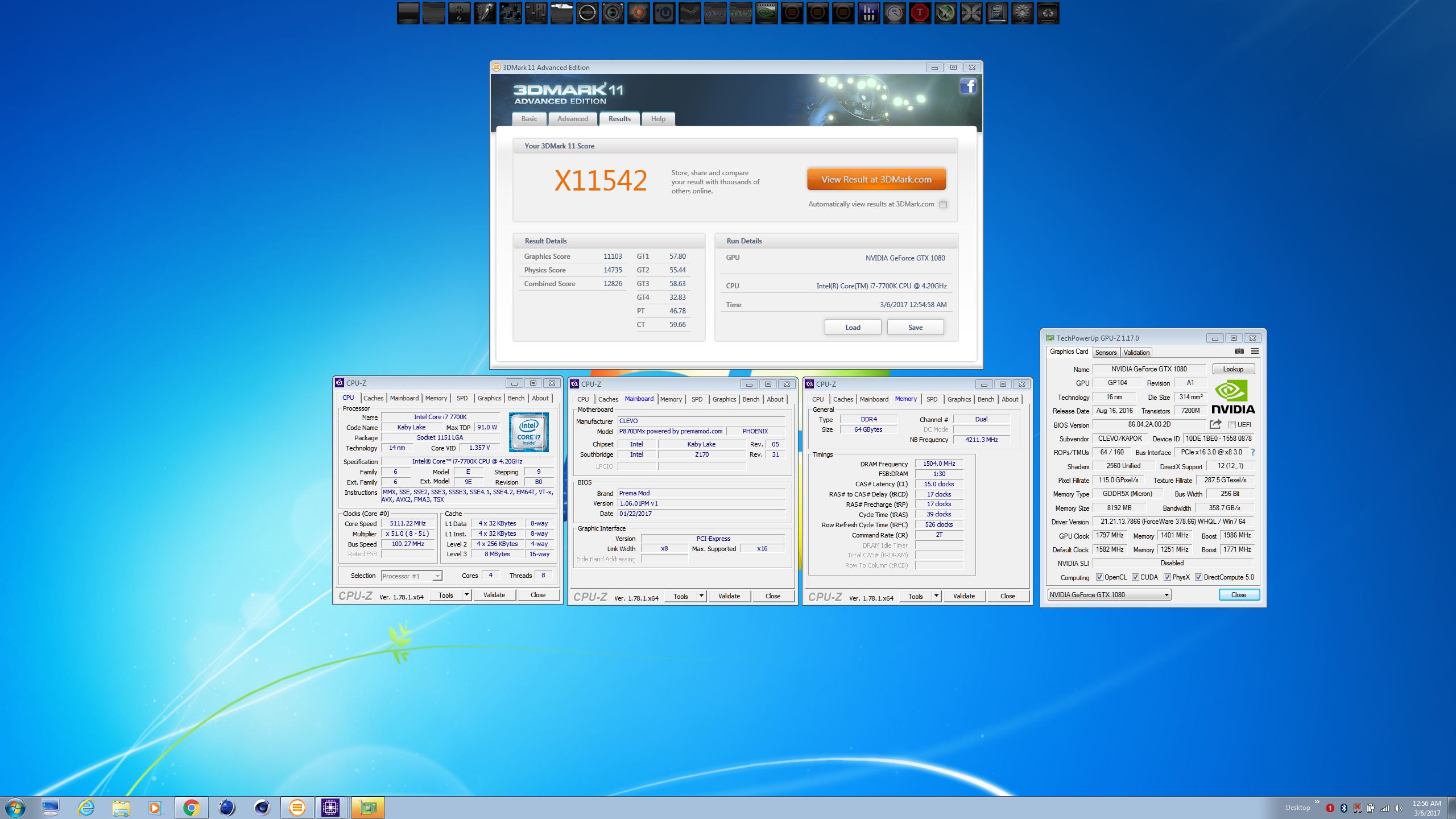The width and height of the screenshot is (1456, 819).
Task: Click the Bus Interface question mark
Action: tap(1253, 452)
